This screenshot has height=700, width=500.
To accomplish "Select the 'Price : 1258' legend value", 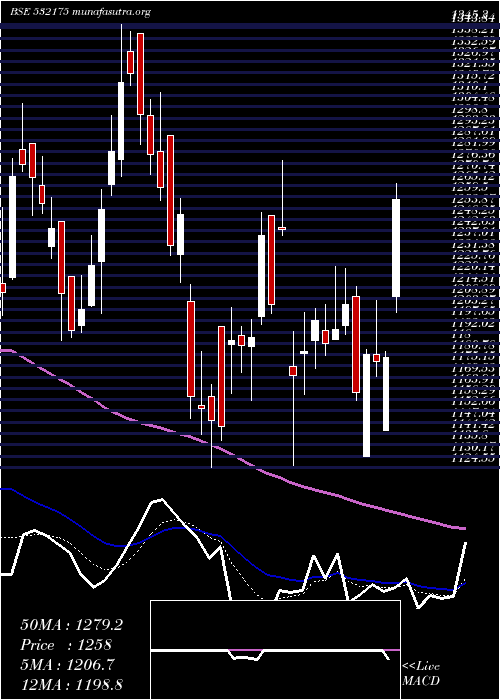I will [x=66, y=645].
